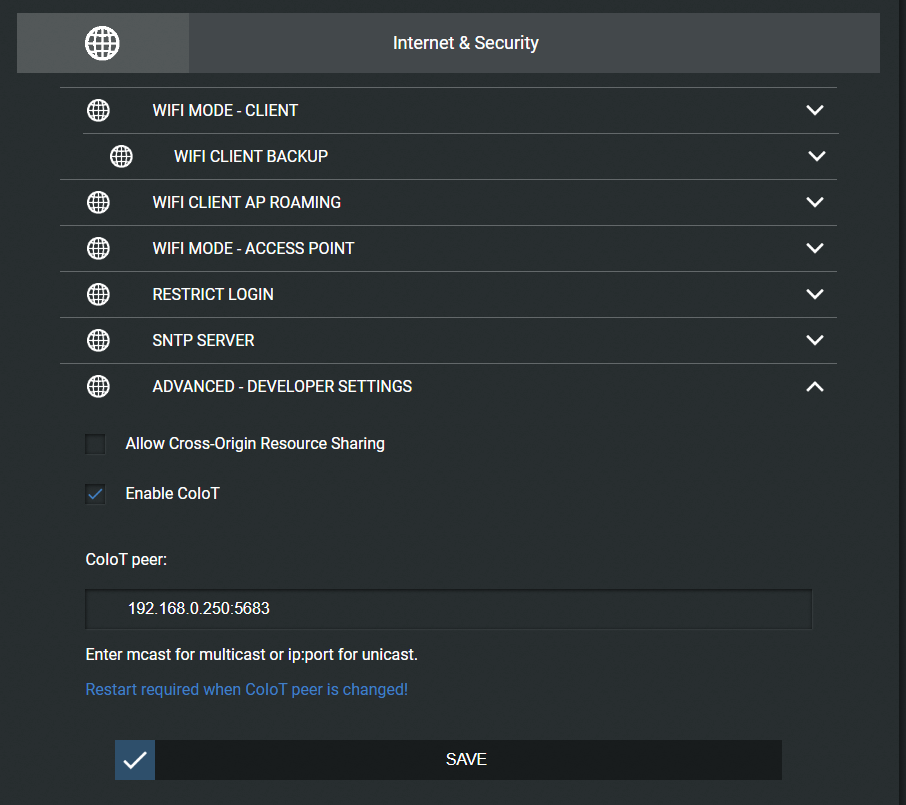Select the WIFI CLIENT BACKUP section title

pyautogui.click(x=251, y=156)
